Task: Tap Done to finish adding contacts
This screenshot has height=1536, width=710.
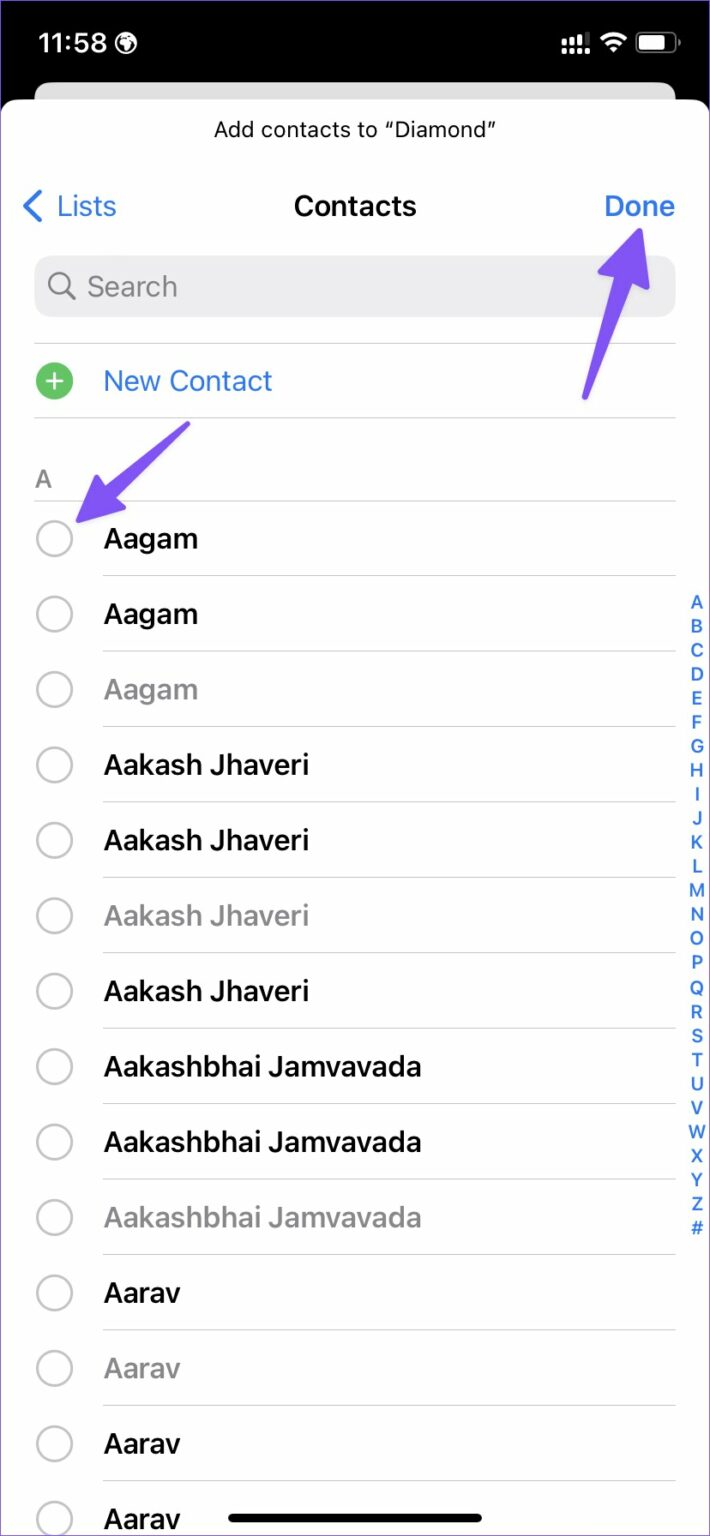Action: (x=639, y=206)
